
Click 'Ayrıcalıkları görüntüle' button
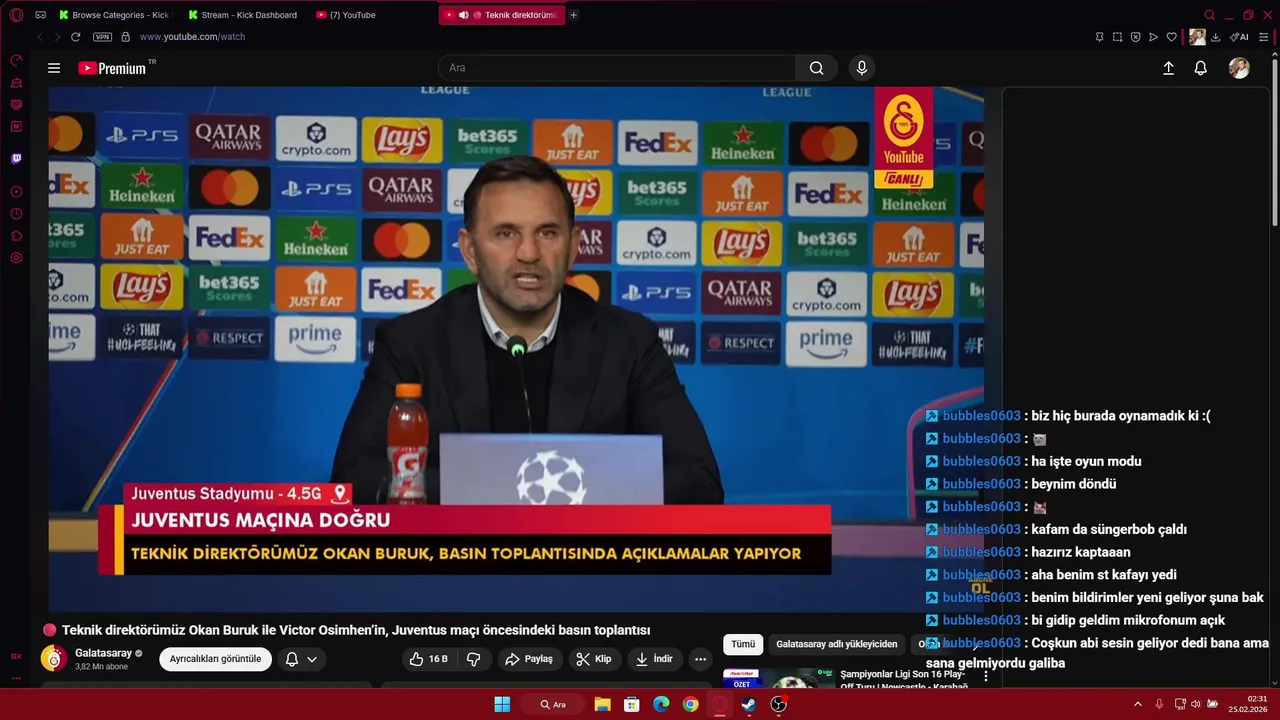coord(215,659)
